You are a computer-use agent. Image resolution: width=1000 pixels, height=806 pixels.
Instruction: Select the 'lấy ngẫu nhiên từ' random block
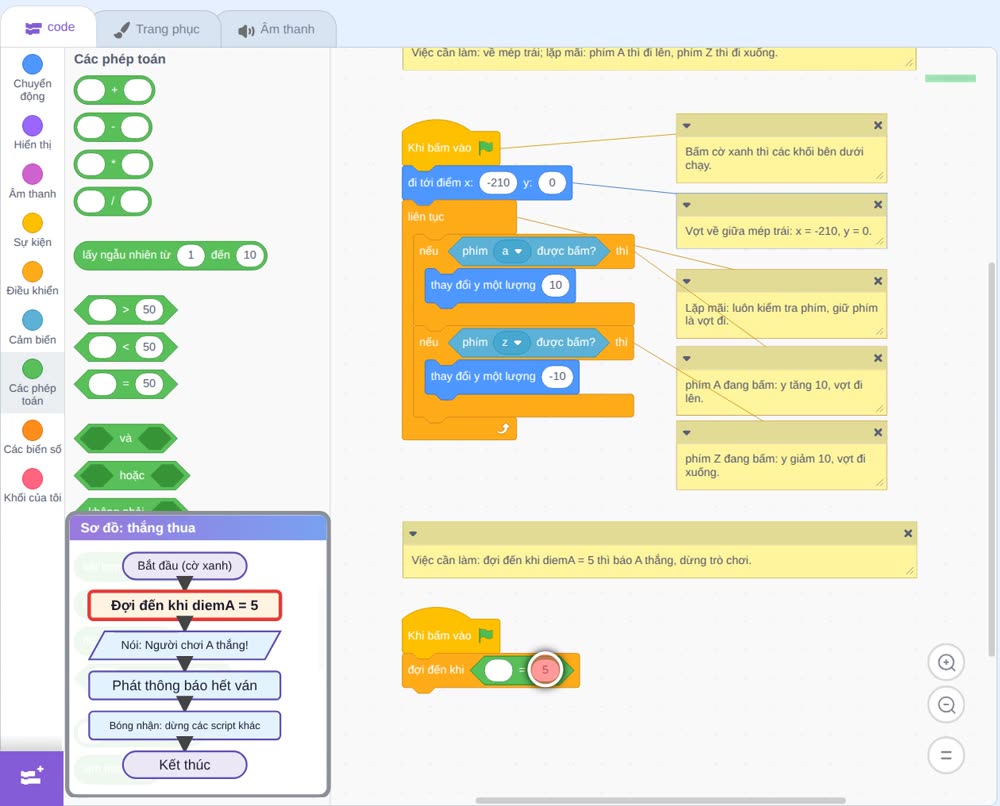[x=170, y=255]
